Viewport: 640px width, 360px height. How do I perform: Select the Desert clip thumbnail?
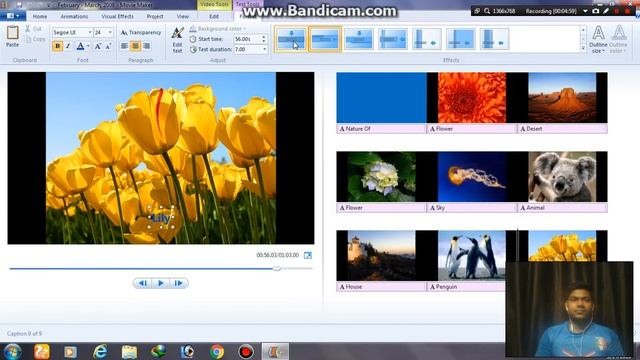(x=562, y=98)
